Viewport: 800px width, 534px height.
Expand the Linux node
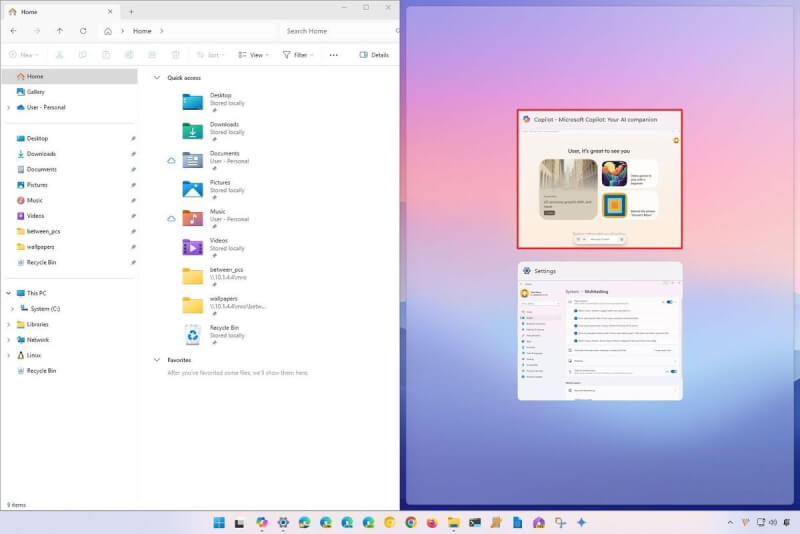coord(8,355)
